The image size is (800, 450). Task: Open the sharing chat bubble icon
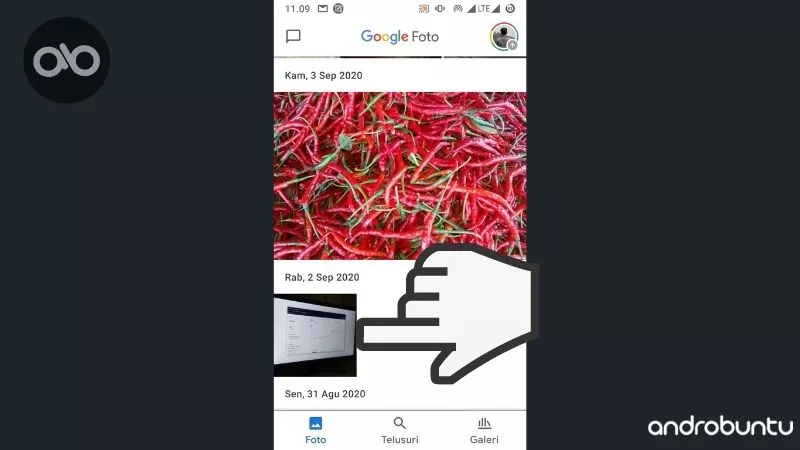click(293, 36)
